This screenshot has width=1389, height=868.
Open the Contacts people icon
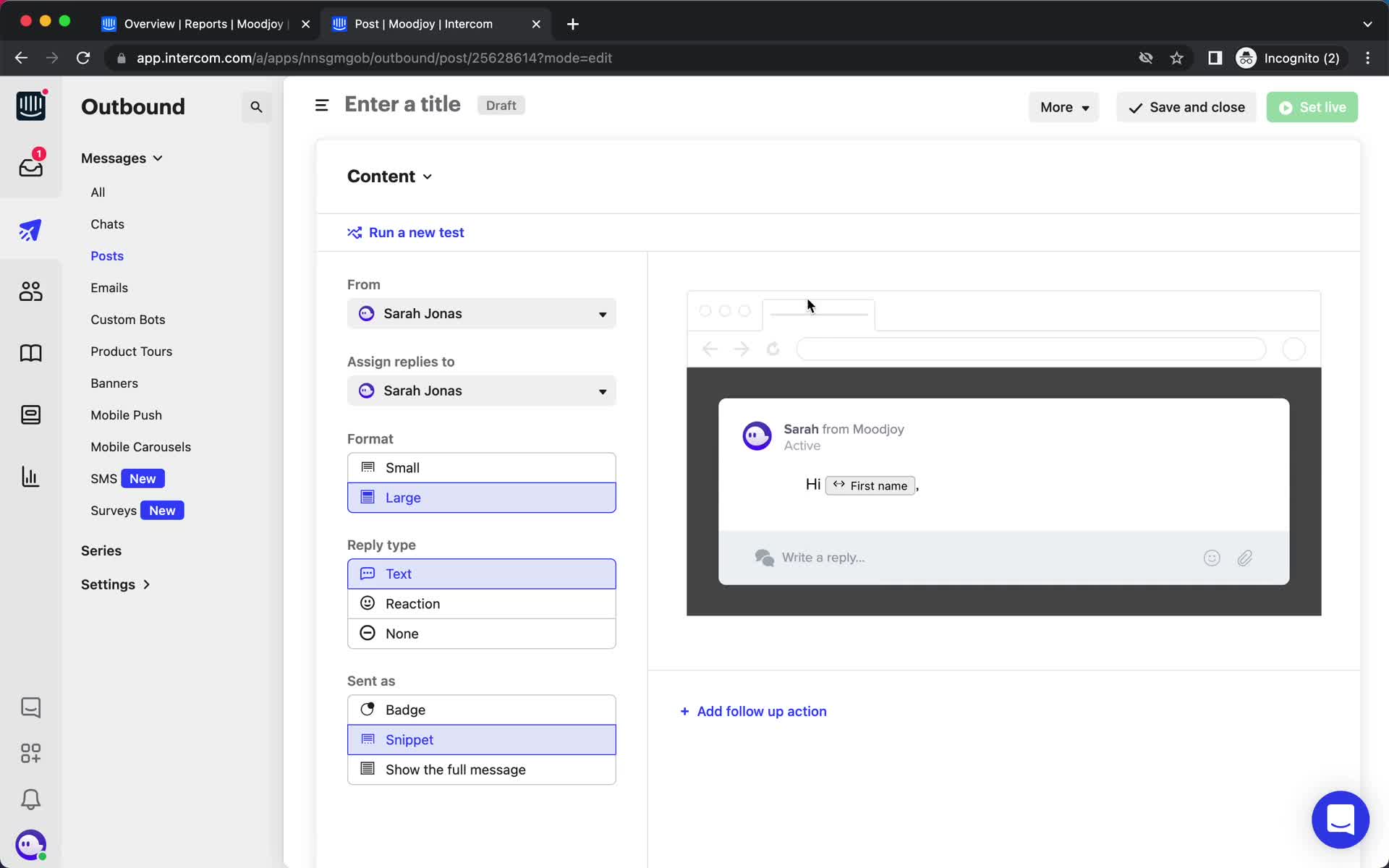tap(30, 292)
